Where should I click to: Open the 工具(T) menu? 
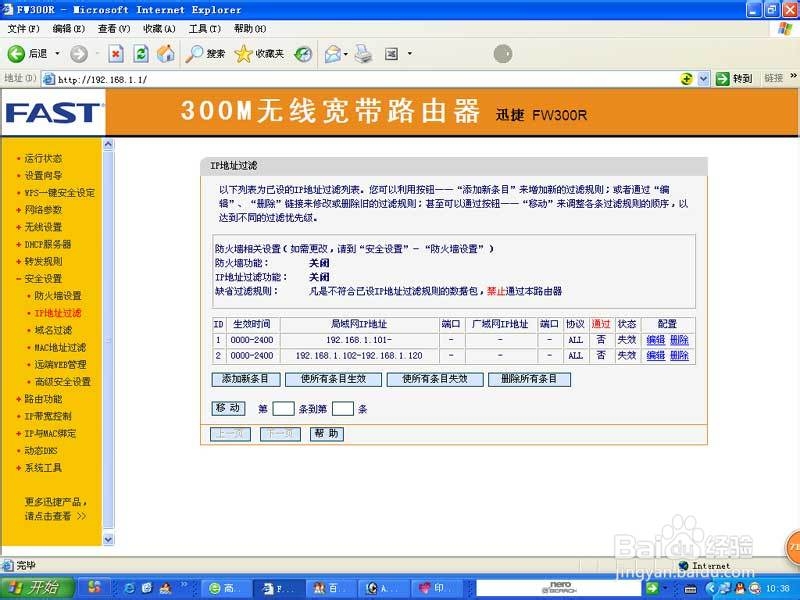pyautogui.click(x=205, y=29)
